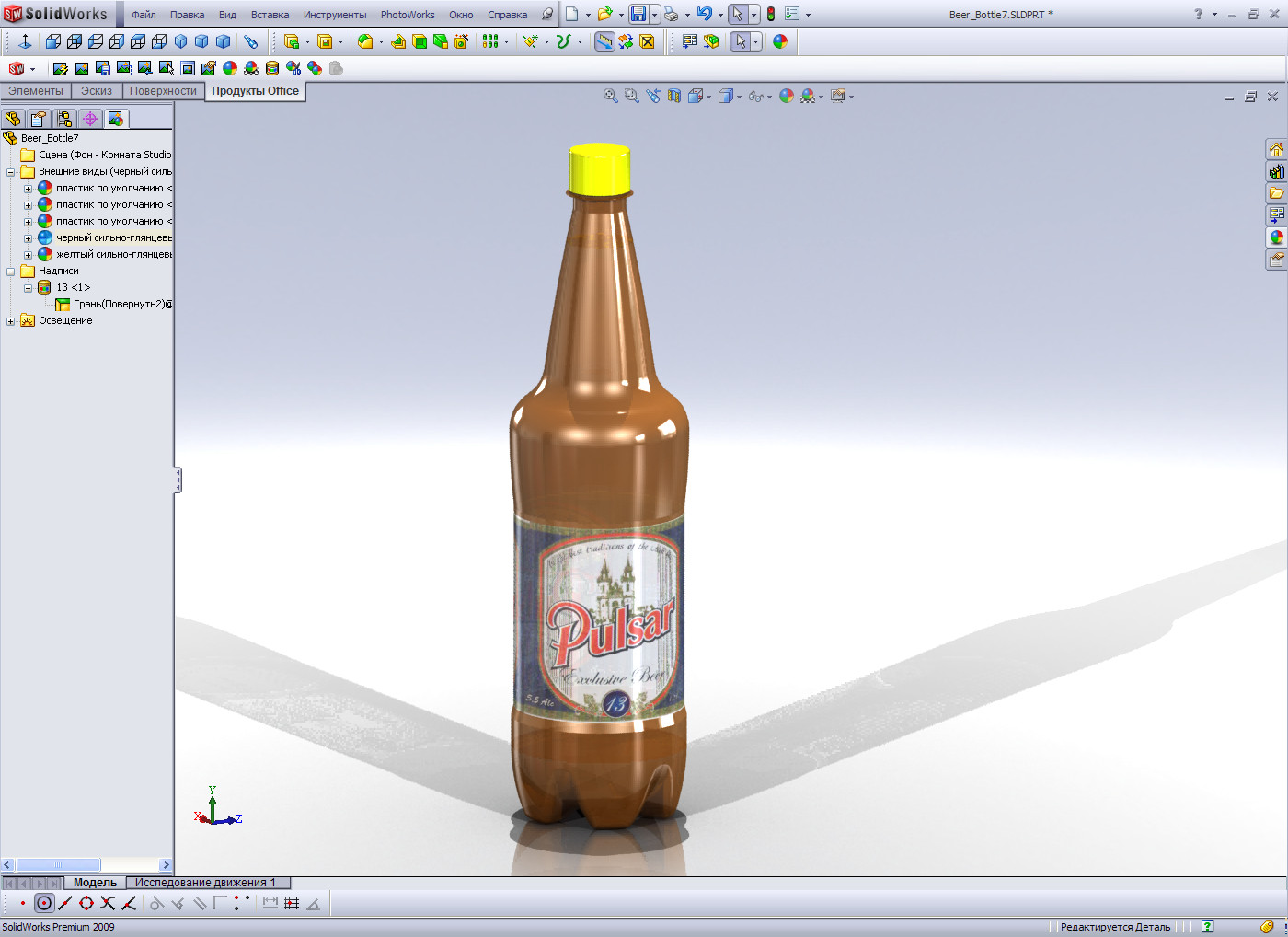The width and height of the screenshot is (1288, 937).
Task: Click the Zoom to Fit icon
Action: [x=610, y=96]
